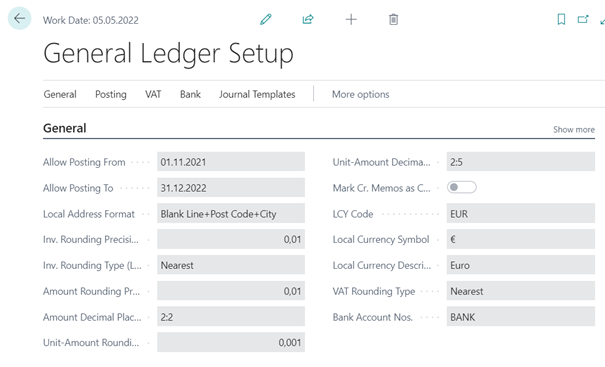Click Show more in General section
Viewport: 605px width, 367px height.
point(574,130)
